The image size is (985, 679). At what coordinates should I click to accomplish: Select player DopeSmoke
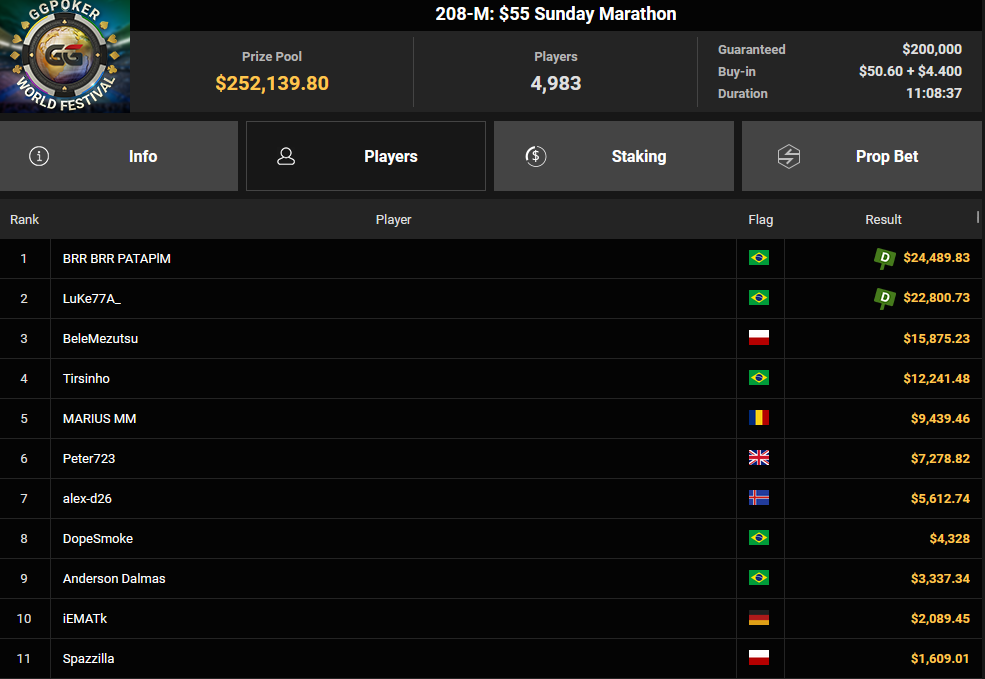coord(98,538)
